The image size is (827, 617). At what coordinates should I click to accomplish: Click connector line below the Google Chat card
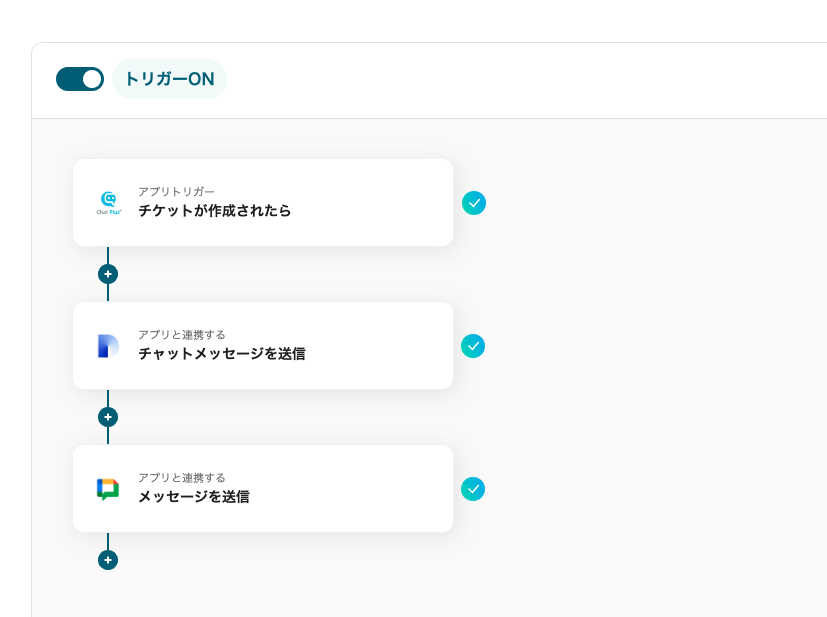click(108, 541)
